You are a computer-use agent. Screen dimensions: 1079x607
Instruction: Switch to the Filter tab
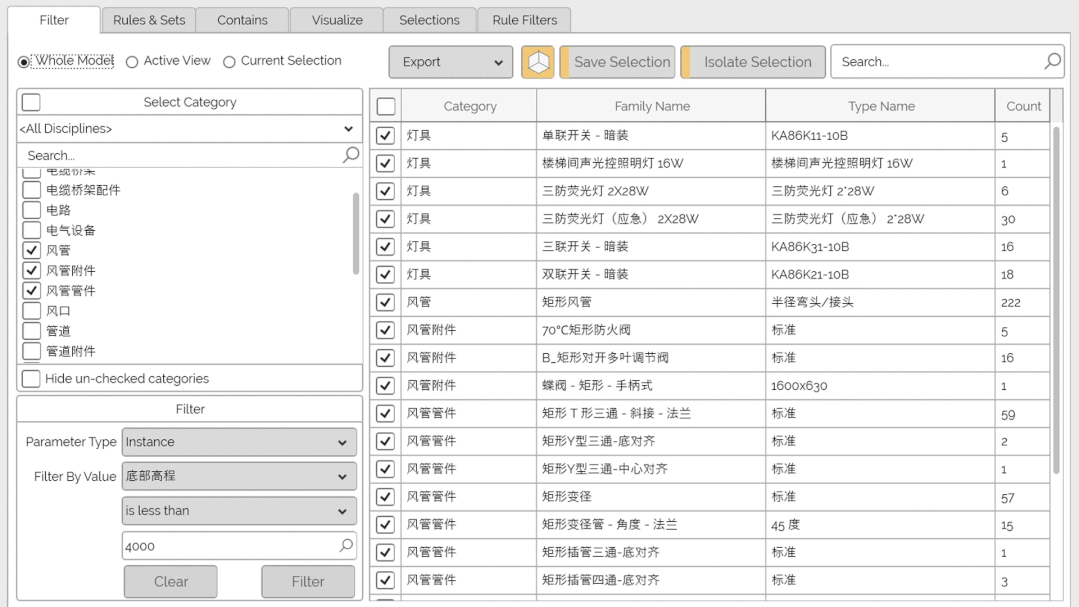[54, 20]
